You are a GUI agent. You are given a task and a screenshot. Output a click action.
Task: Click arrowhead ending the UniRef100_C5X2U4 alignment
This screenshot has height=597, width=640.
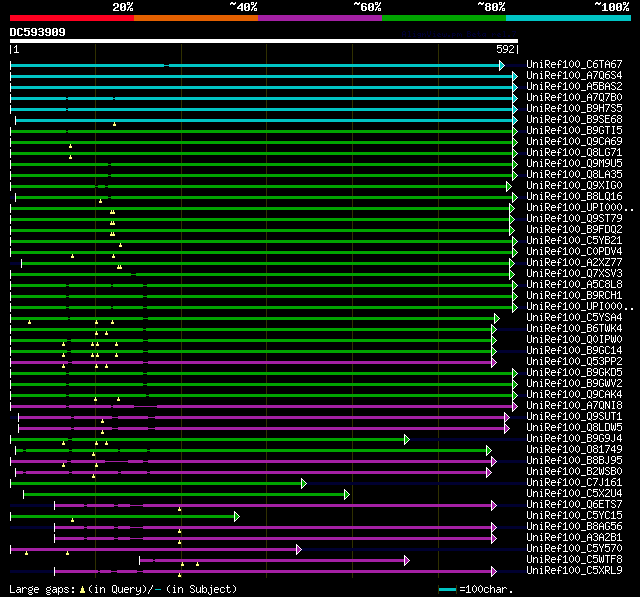(347, 495)
